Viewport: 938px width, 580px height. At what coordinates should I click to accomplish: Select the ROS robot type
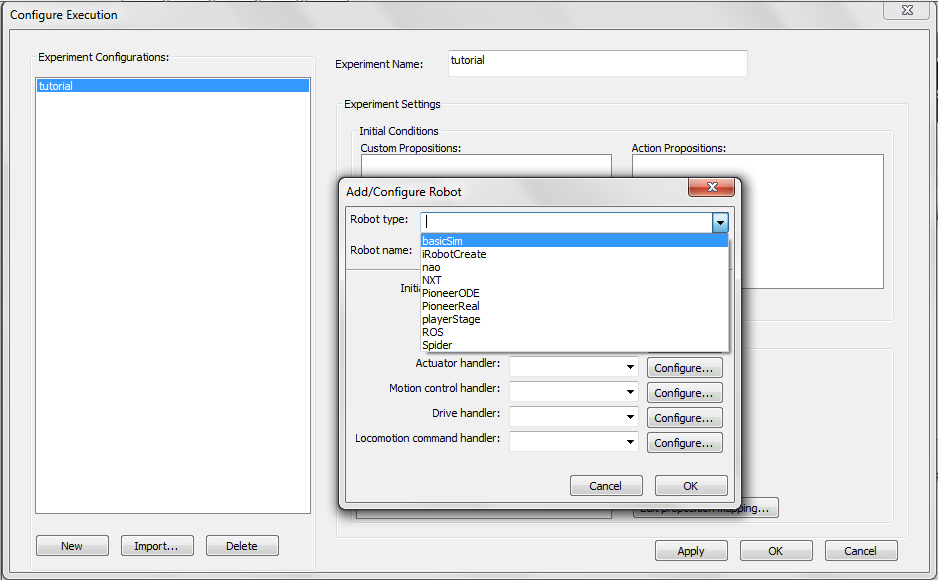pos(433,332)
